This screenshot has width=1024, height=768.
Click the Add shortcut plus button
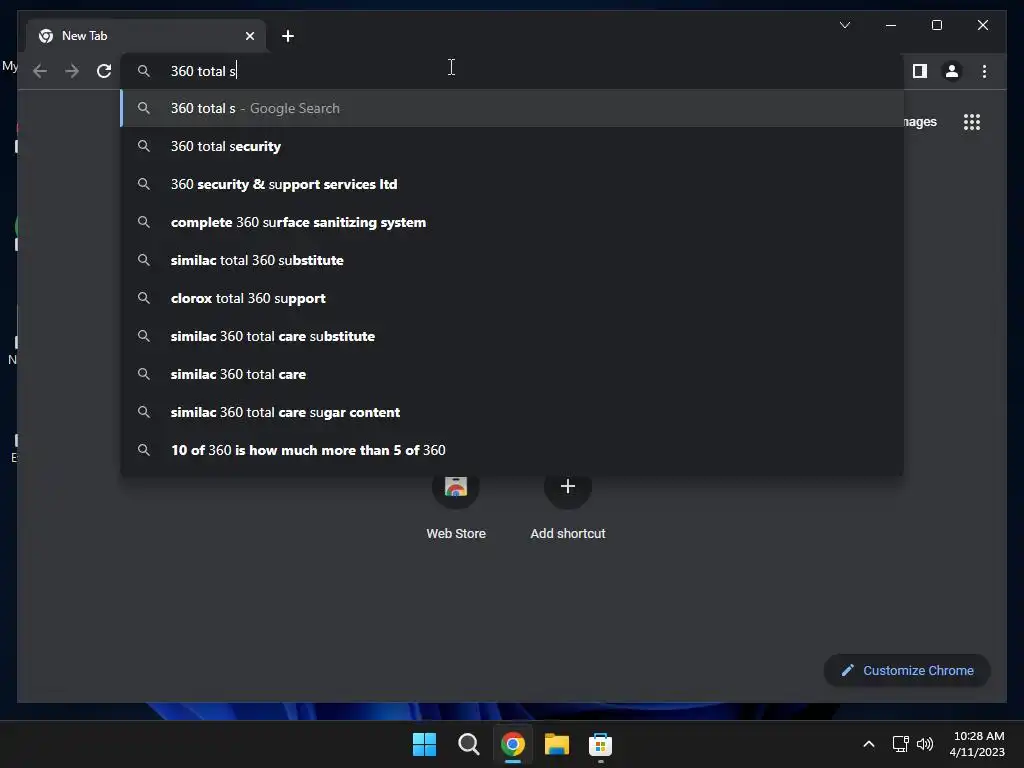point(568,487)
